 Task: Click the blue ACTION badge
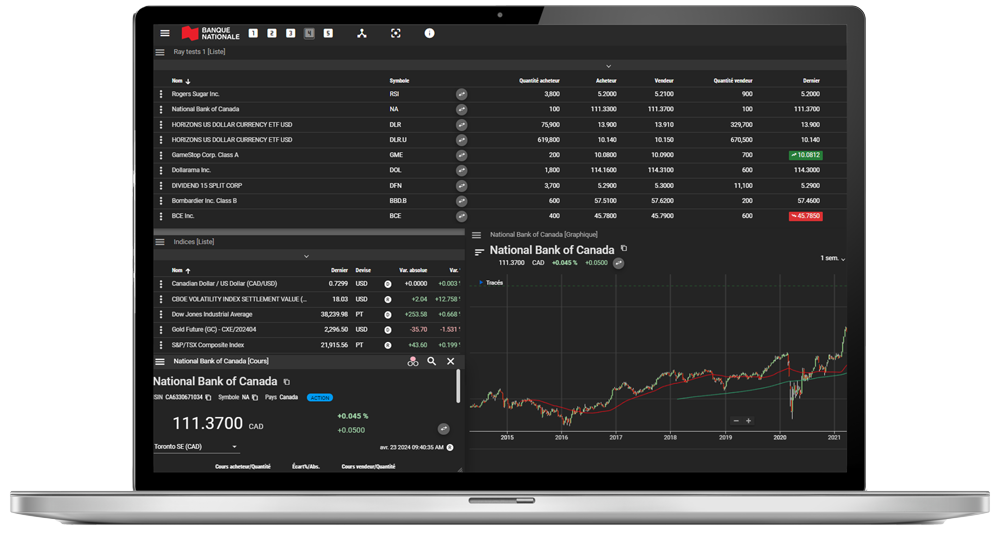[x=320, y=398]
